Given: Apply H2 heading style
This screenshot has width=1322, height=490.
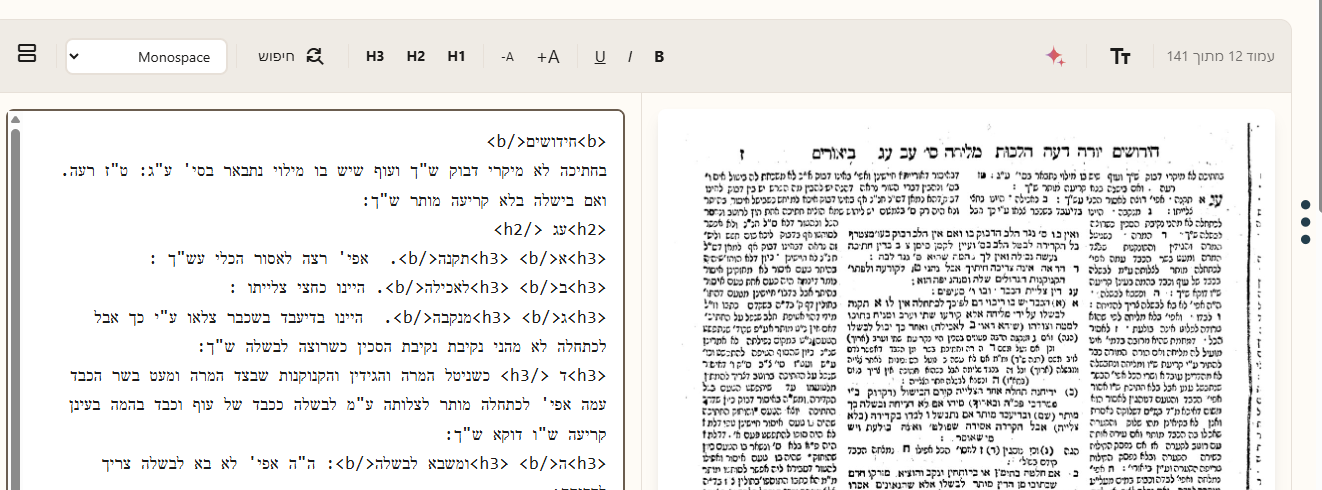Looking at the screenshot, I should (x=416, y=57).
